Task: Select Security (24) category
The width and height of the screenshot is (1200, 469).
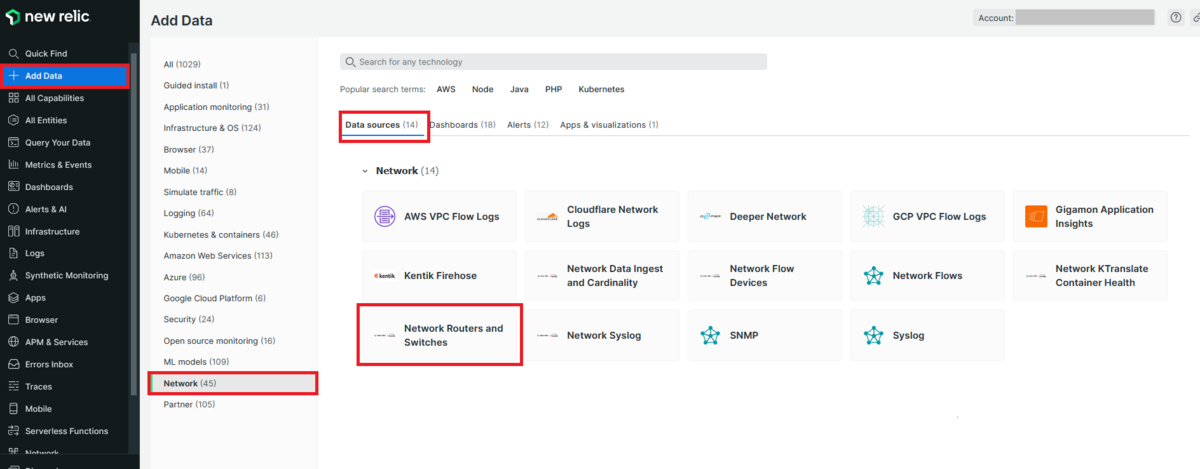Action: [189, 319]
